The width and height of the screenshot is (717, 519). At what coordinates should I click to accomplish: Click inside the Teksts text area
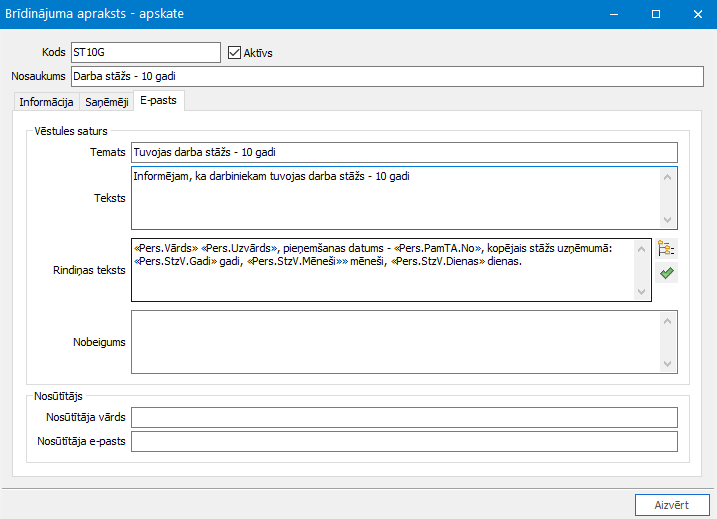pos(395,197)
